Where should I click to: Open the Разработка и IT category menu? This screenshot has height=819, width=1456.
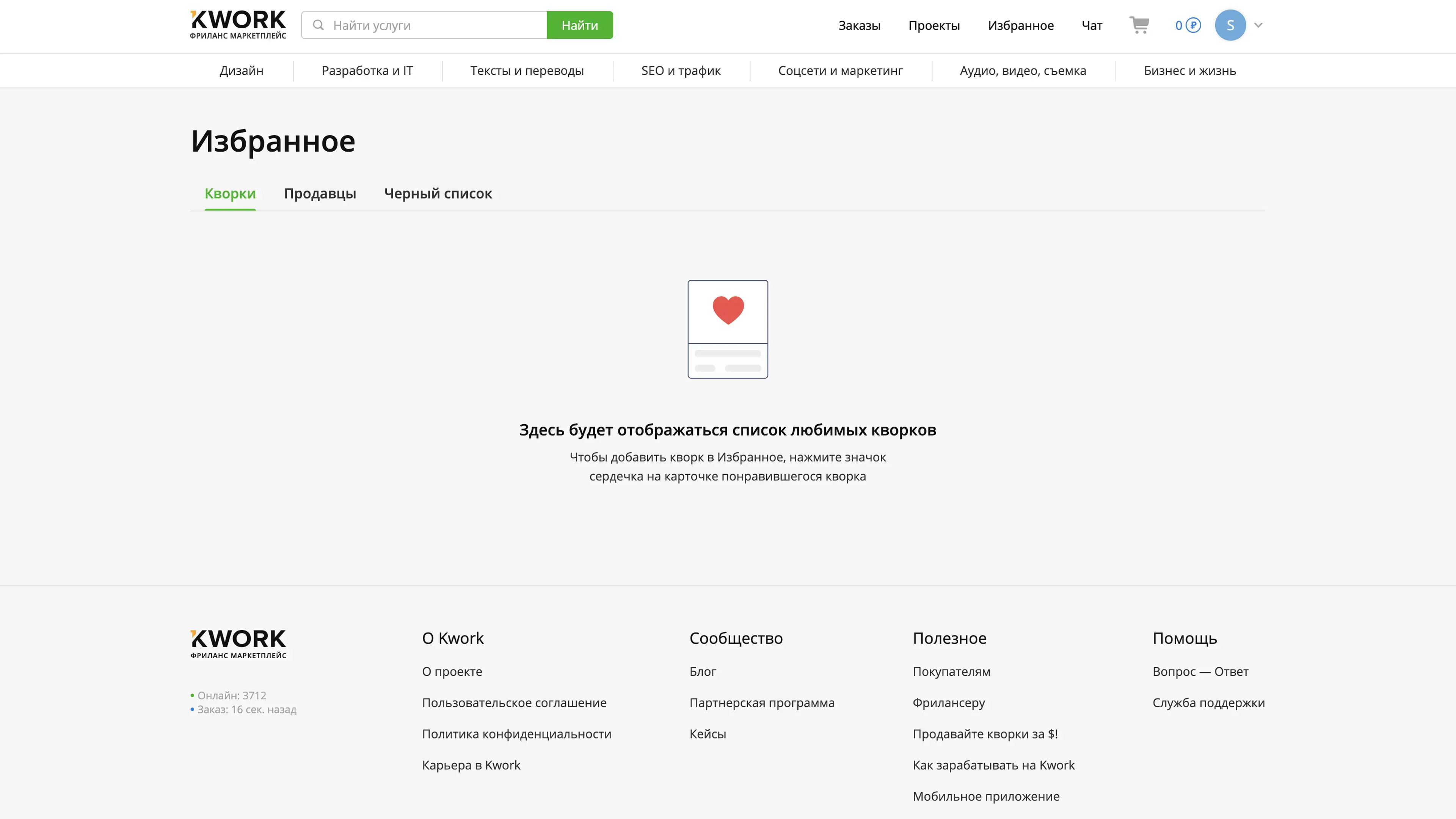click(367, 71)
